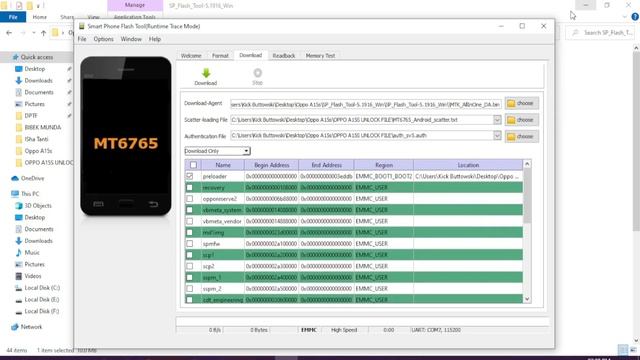The height and width of the screenshot is (360, 640).
Task: Switch to the Memory Test tab
Action: (320, 56)
